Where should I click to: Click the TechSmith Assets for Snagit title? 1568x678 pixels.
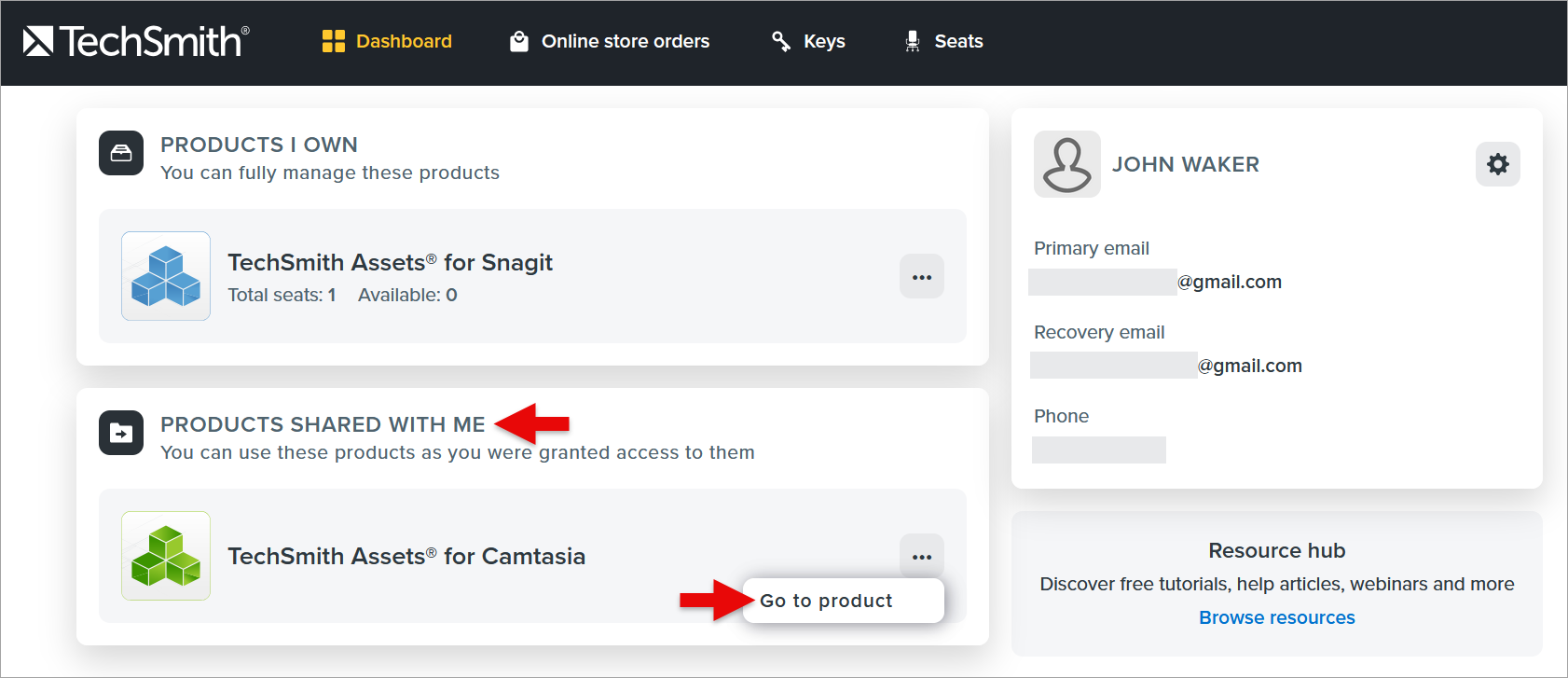[x=390, y=263]
